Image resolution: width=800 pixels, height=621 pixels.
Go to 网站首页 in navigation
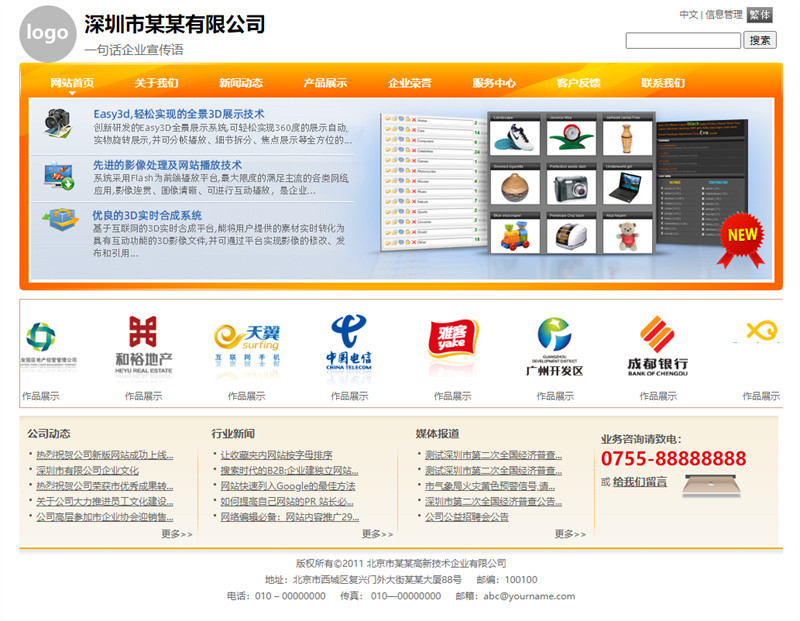pyautogui.click(x=72, y=83)
